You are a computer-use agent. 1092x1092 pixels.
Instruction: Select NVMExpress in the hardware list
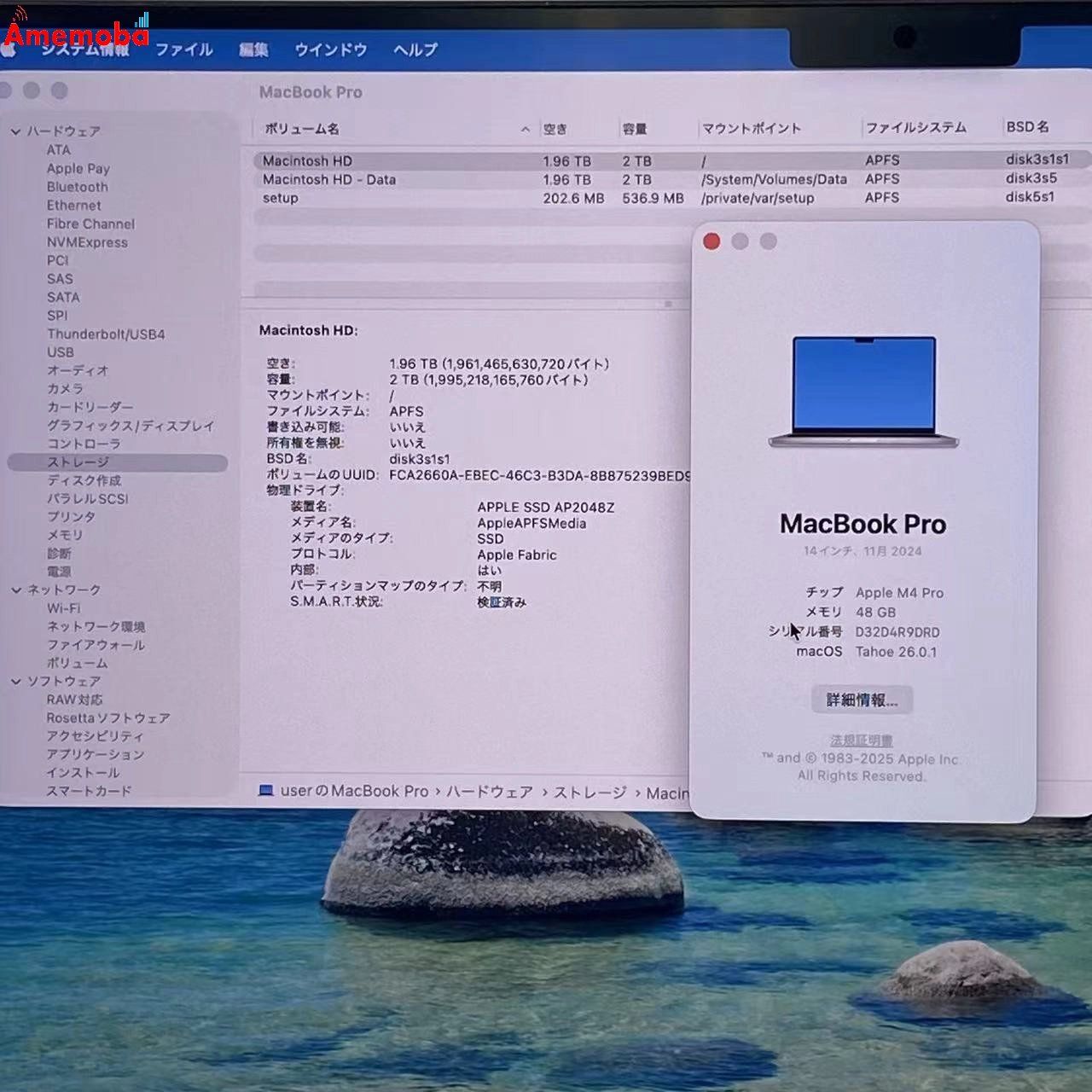click(87, 242)
